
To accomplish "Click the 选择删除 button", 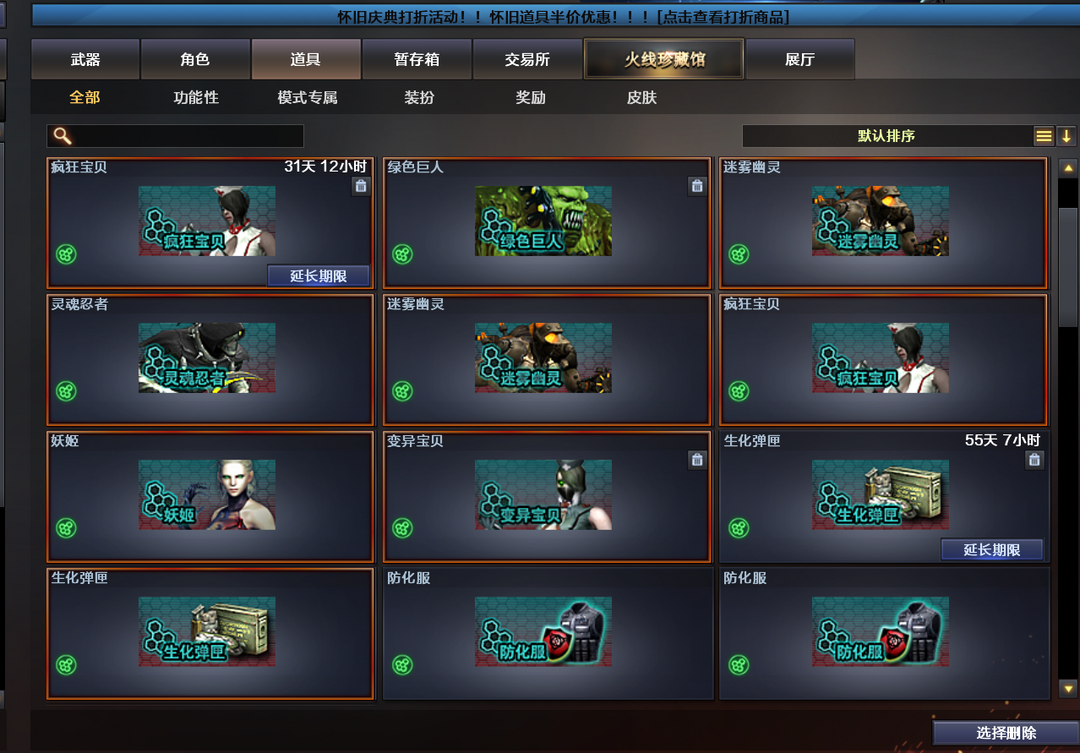I will coord(1006,733).
